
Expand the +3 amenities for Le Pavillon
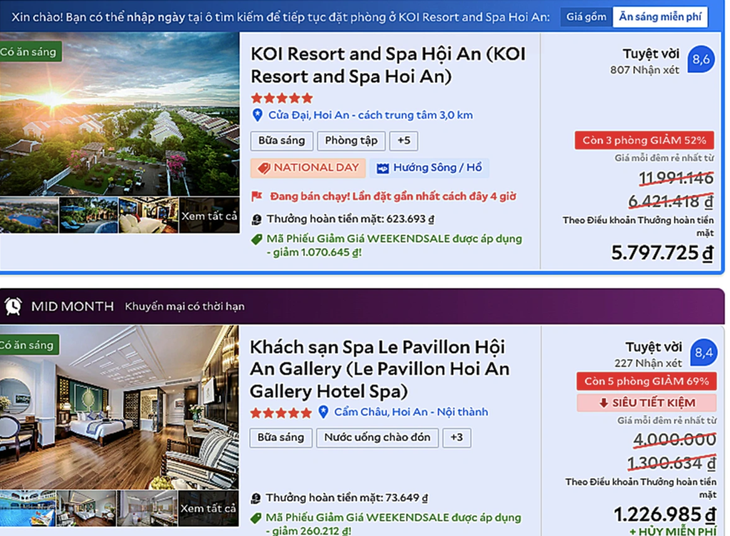click(456, 437)
